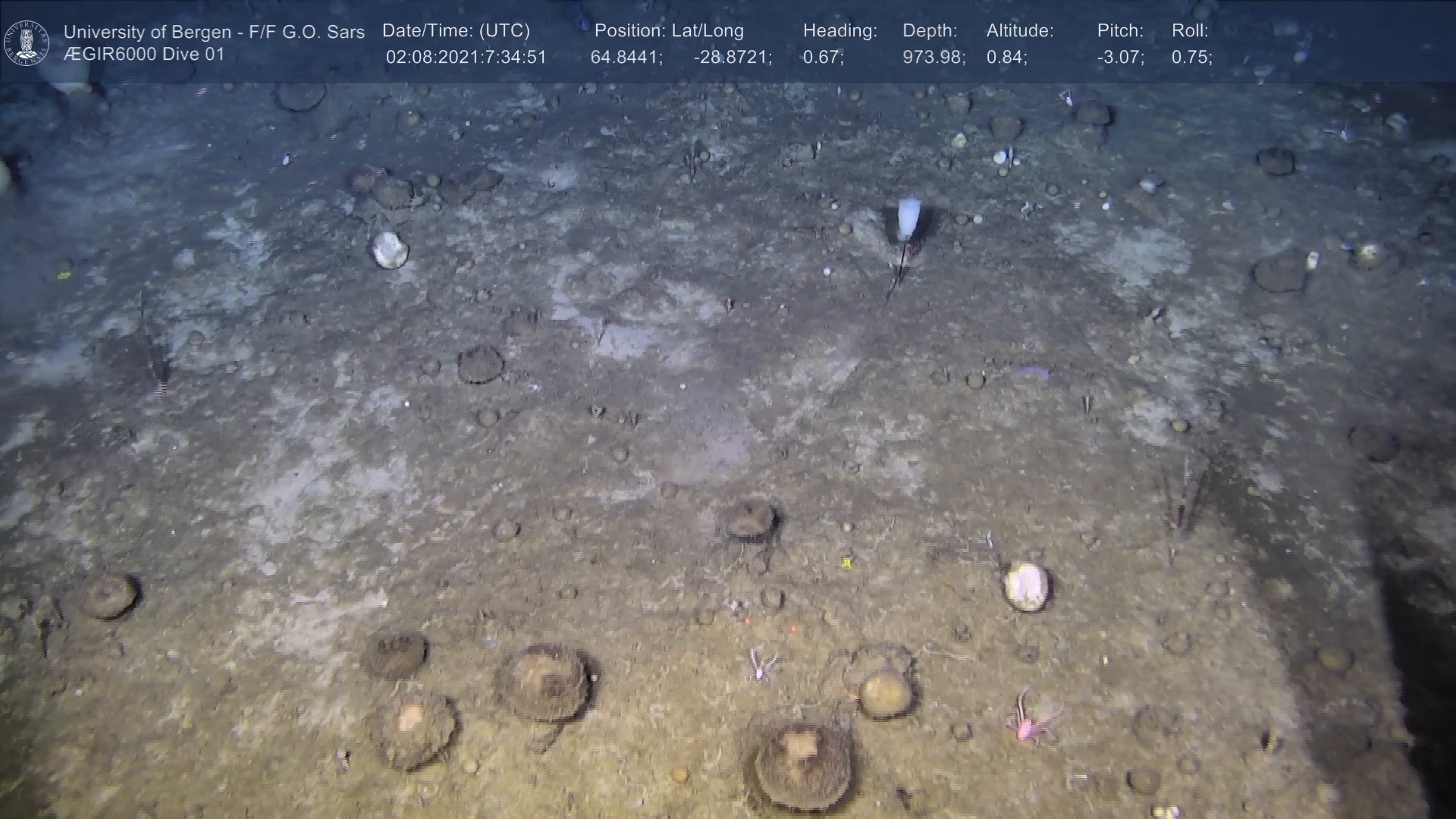The image size is (1456, 819).
Task: Click the Position Lat/Long label
Action: click(x=669, y=31)
